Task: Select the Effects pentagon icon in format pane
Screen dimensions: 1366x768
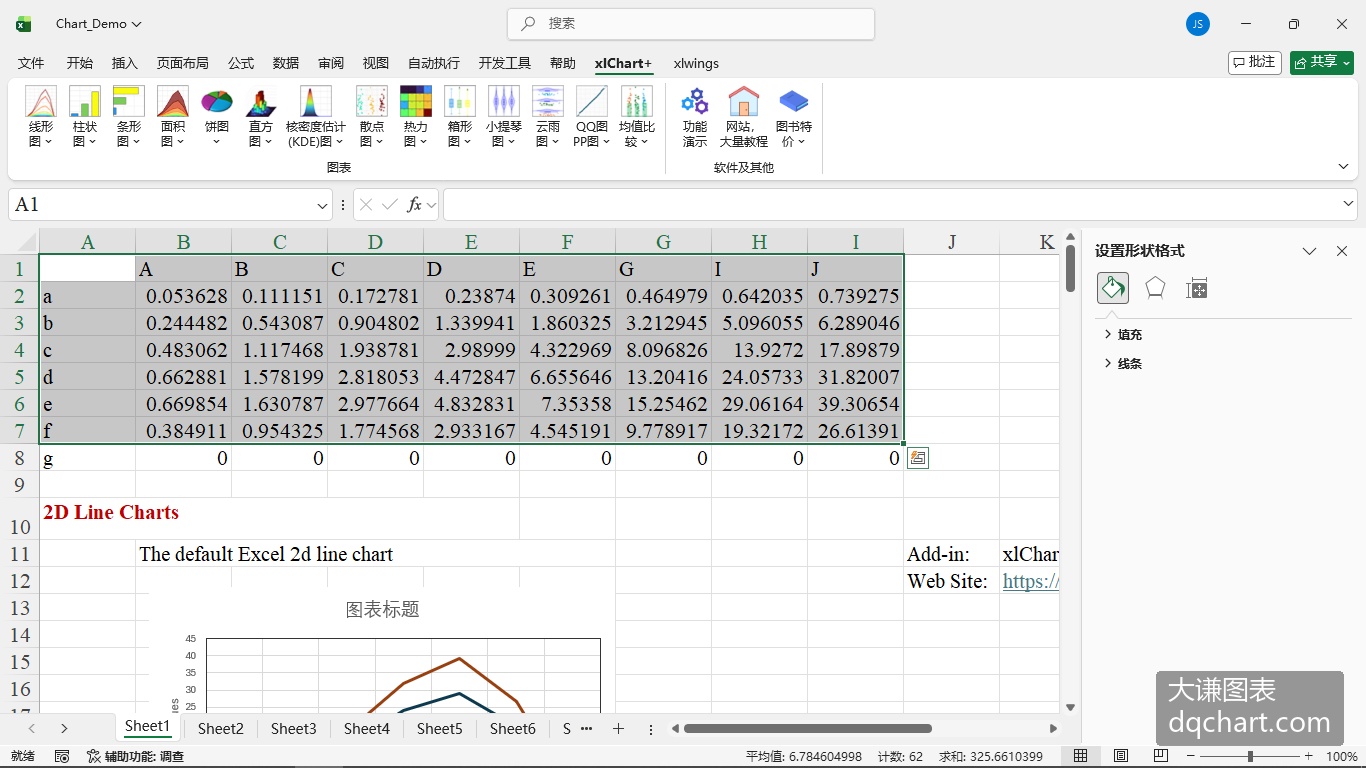Action: click(1155, 288)
